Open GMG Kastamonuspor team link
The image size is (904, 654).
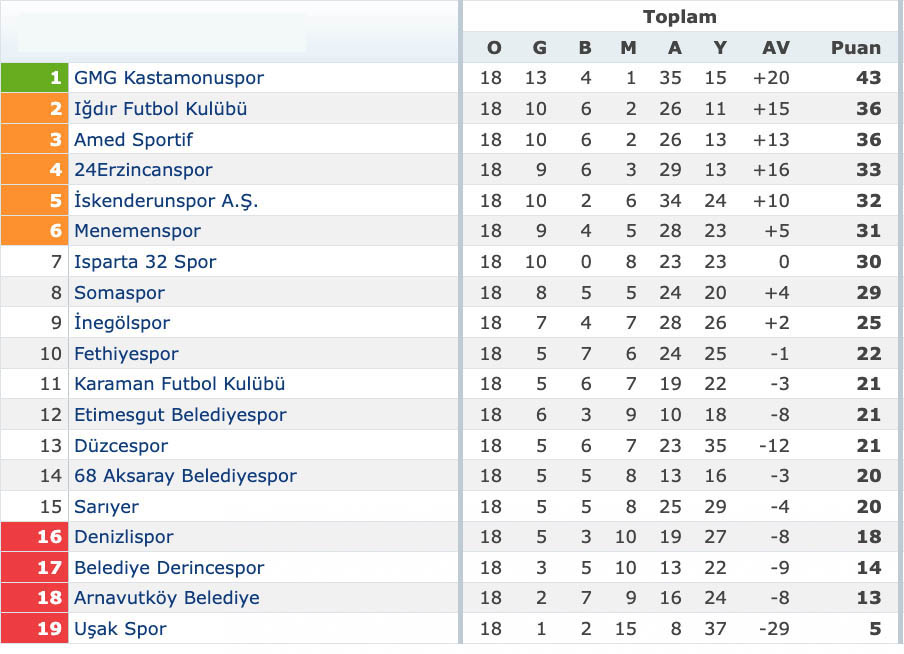[x=169, y=78]
